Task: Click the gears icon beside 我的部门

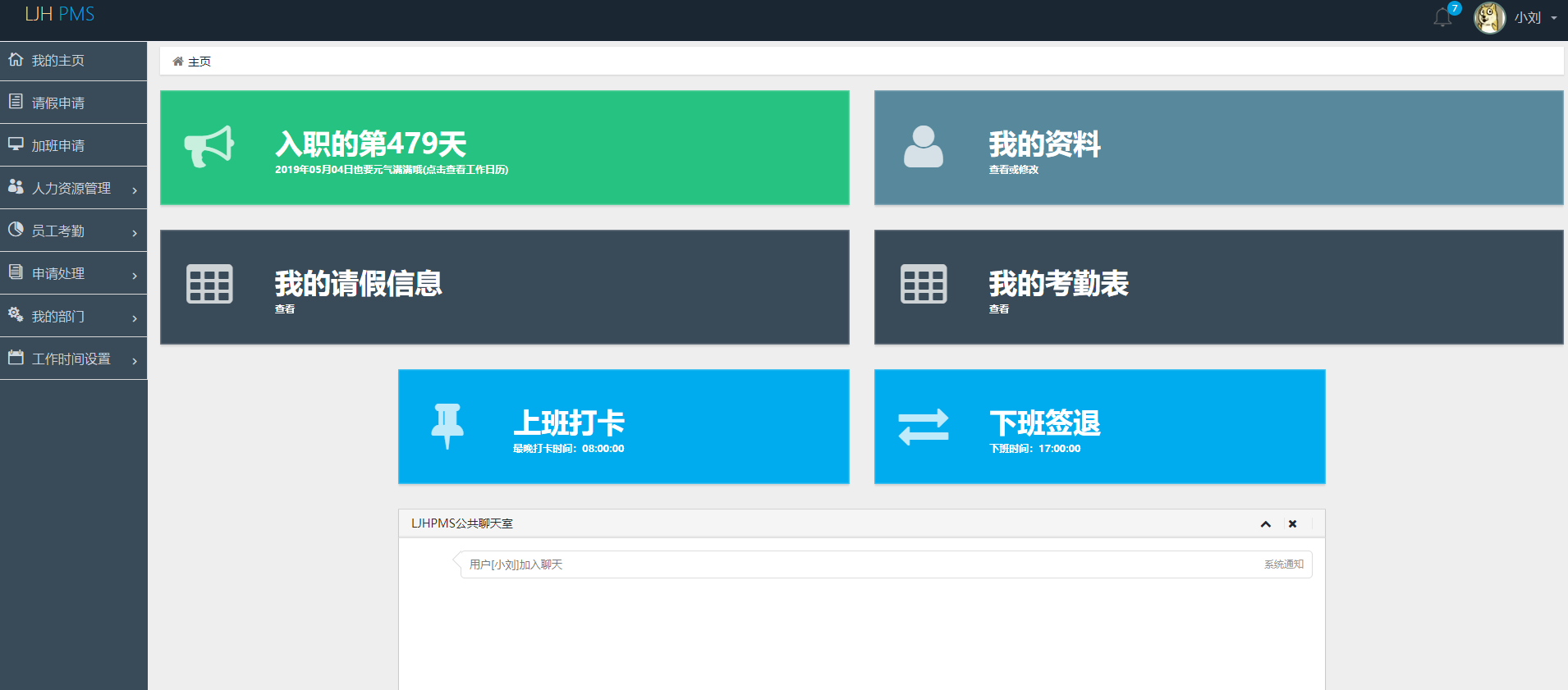Action: [16, 314]
